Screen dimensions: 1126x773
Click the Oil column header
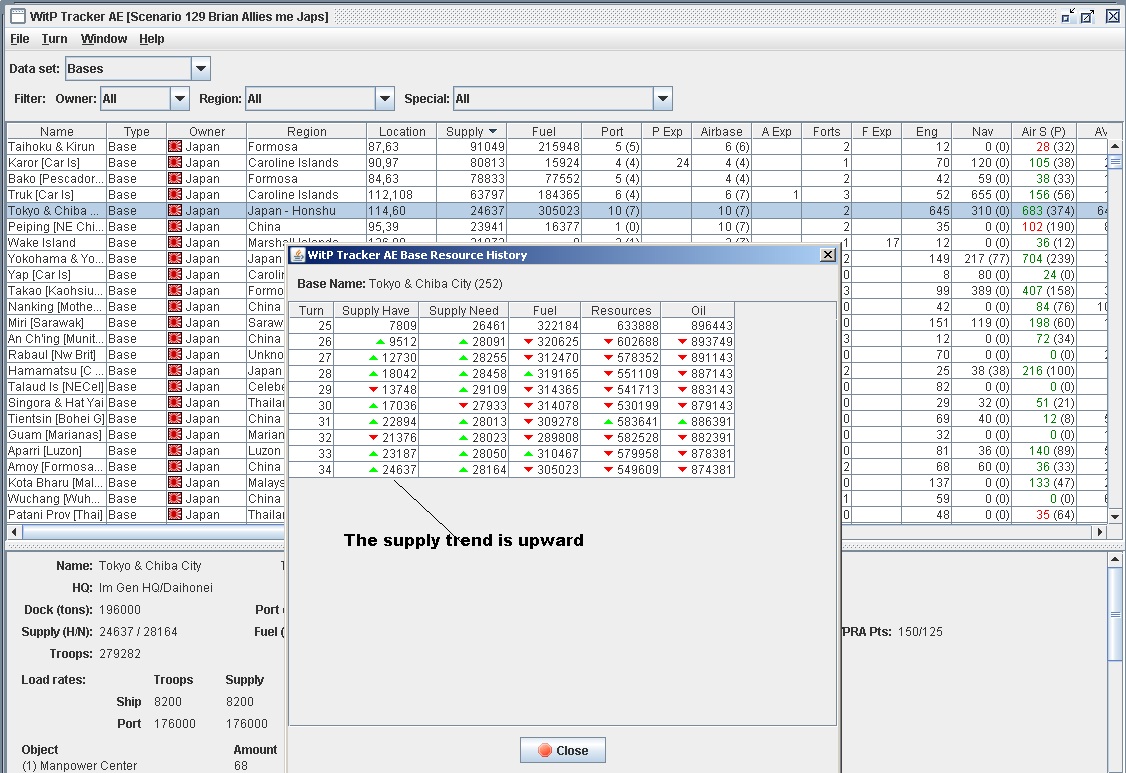pyautogui.click(x=698, y=310)
